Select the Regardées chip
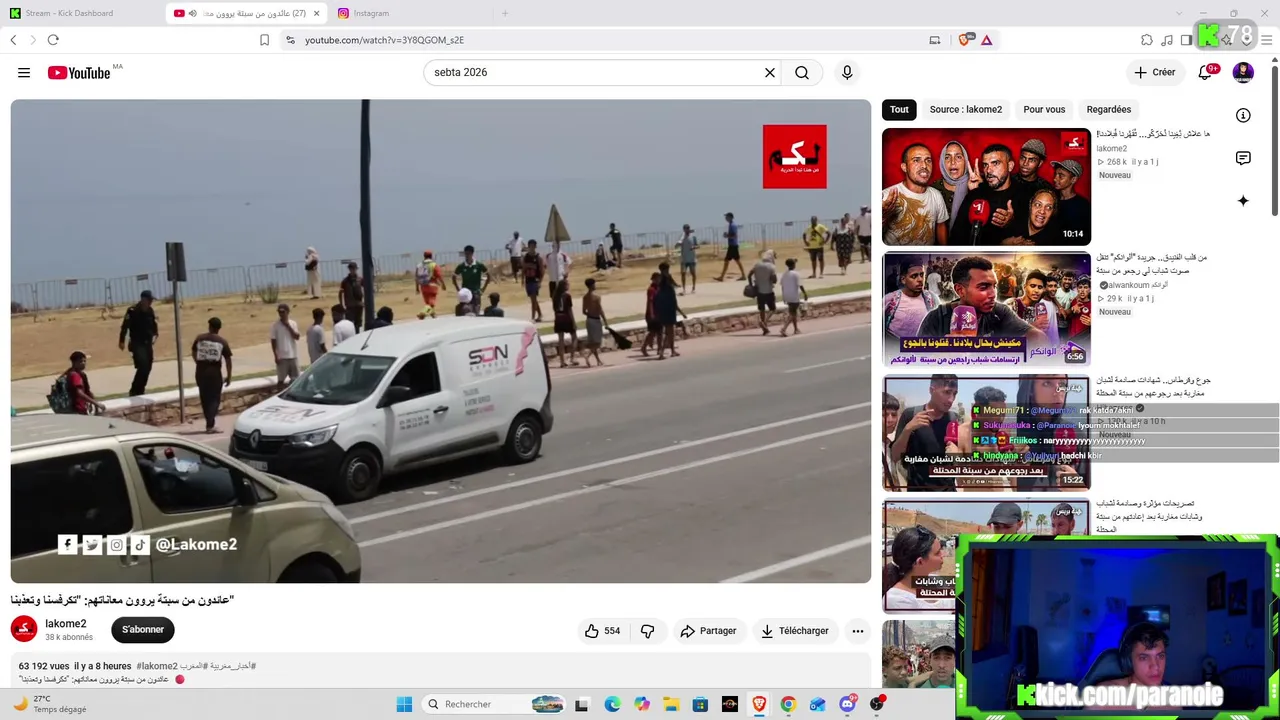Image resolution: width=1280 pixels, height=720 pixels. (1109, 110)
